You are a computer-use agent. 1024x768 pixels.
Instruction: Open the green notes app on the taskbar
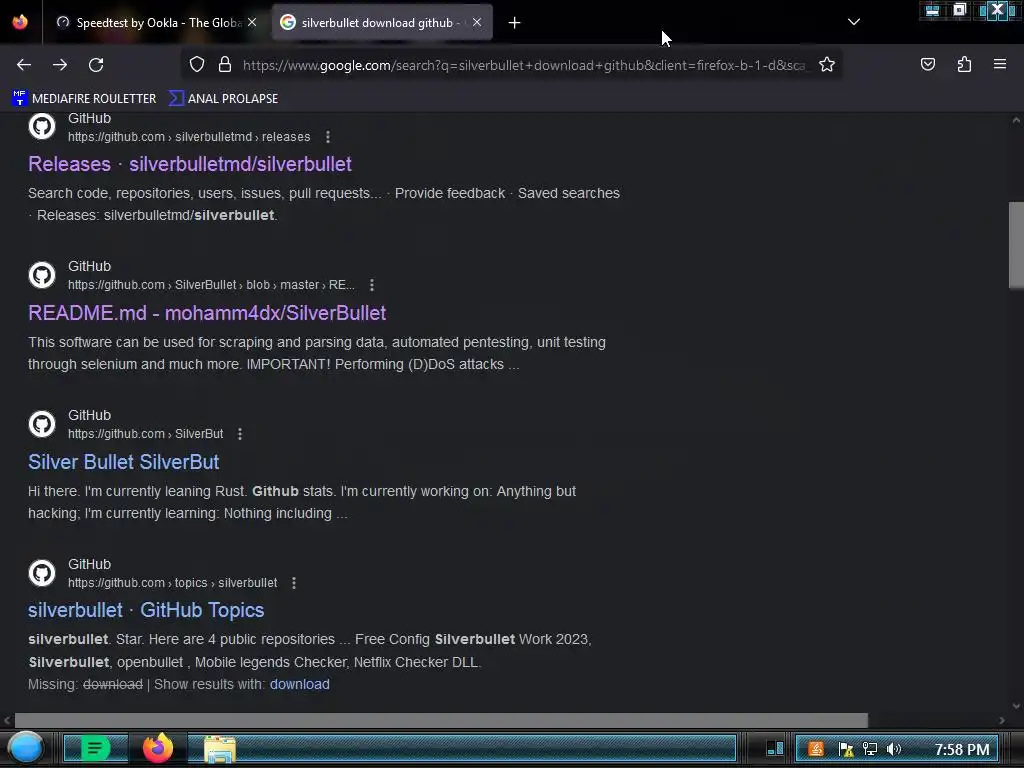tap(95, 748)
